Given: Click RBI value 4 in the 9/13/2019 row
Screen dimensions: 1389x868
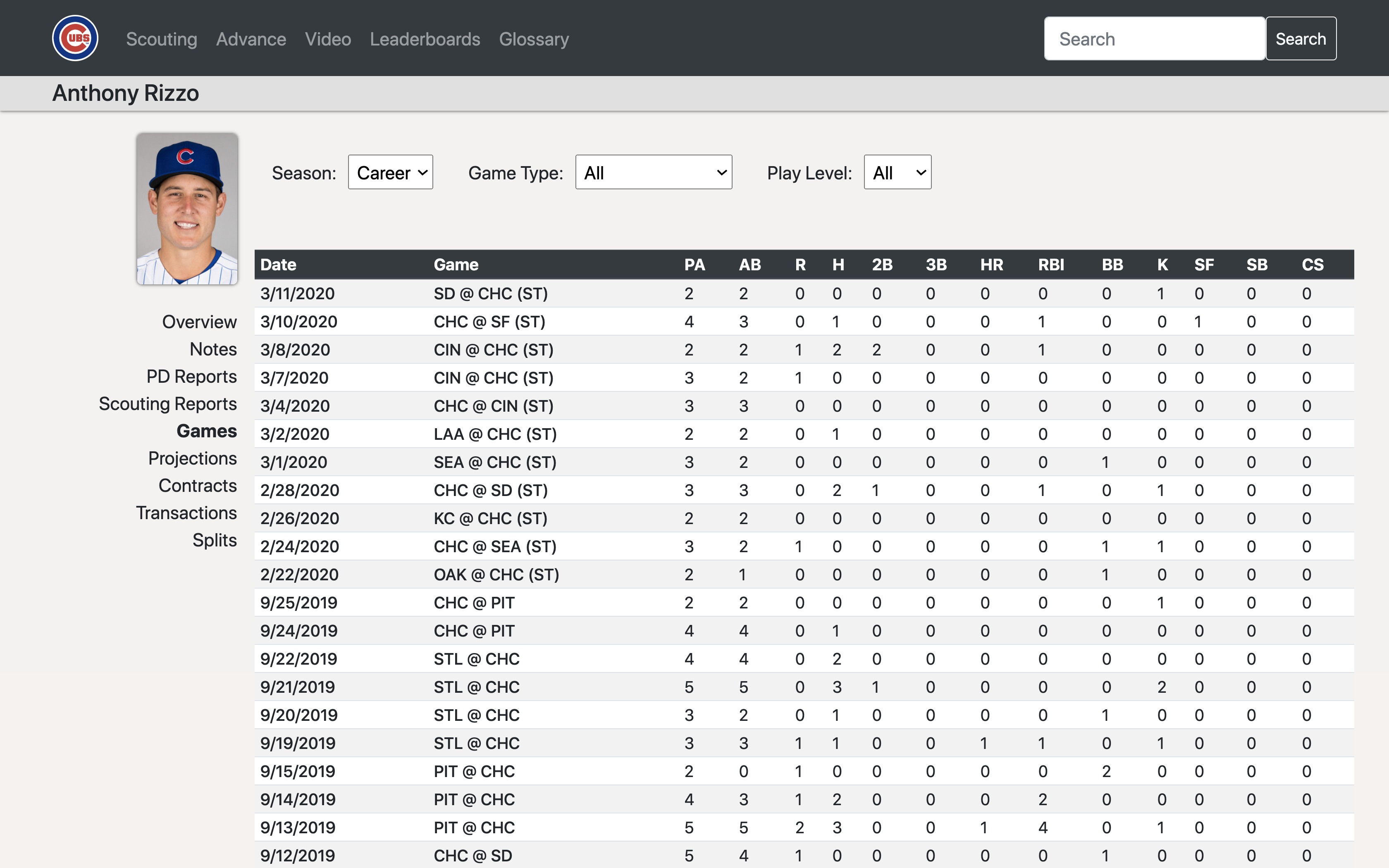Looking at the screenshot, I should [1043, 828].
